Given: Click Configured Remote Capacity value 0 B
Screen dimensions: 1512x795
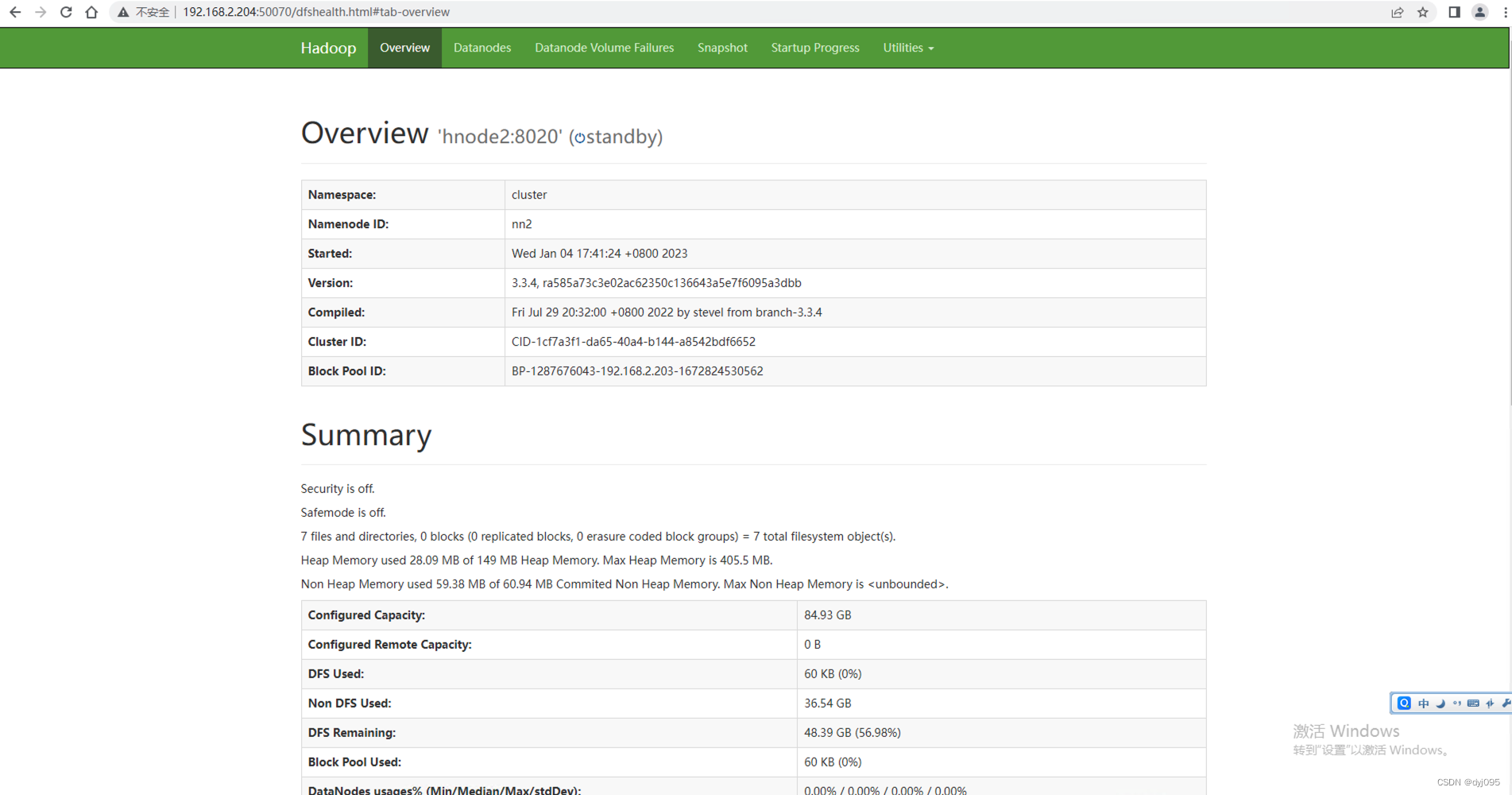Looking at the screenshot, I should pyautogui.click(x=812, y=645).
